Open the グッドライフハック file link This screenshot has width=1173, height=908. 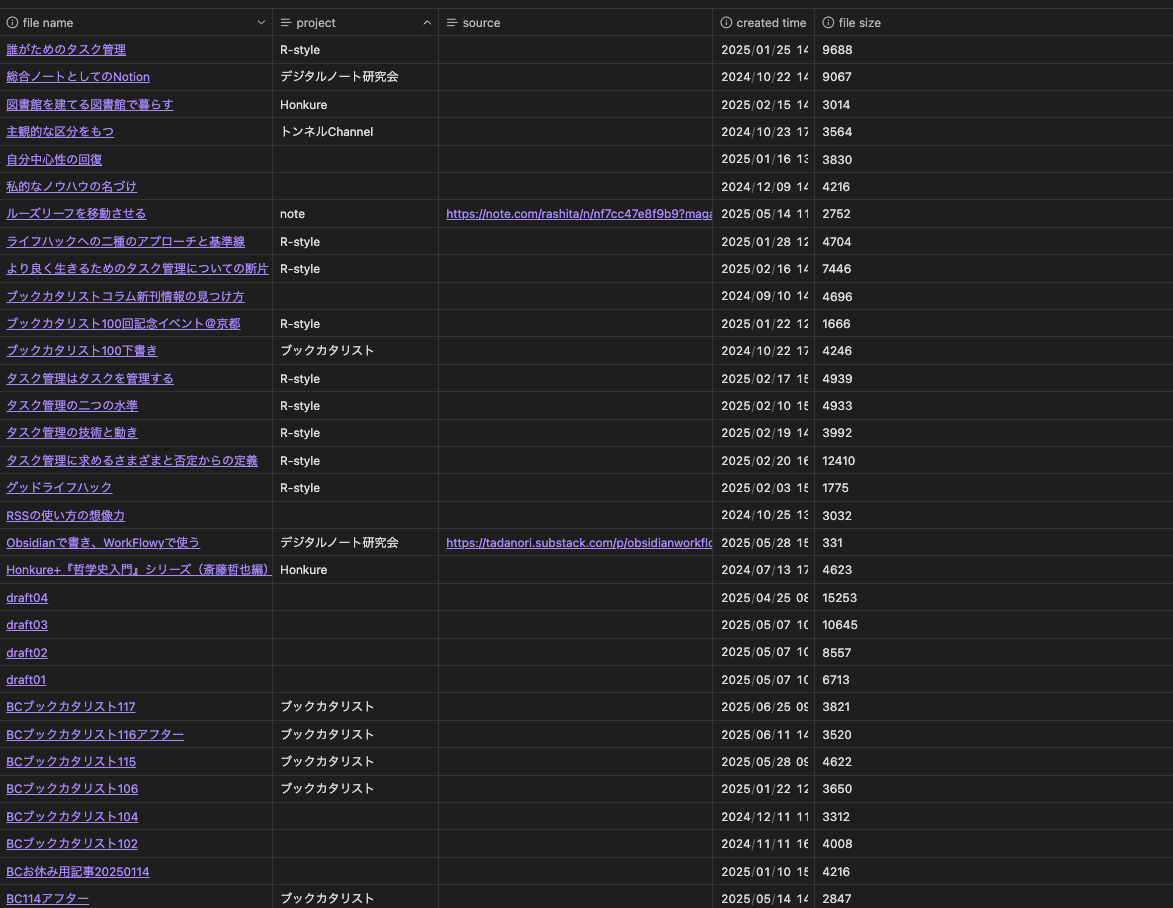coord(59,488)
